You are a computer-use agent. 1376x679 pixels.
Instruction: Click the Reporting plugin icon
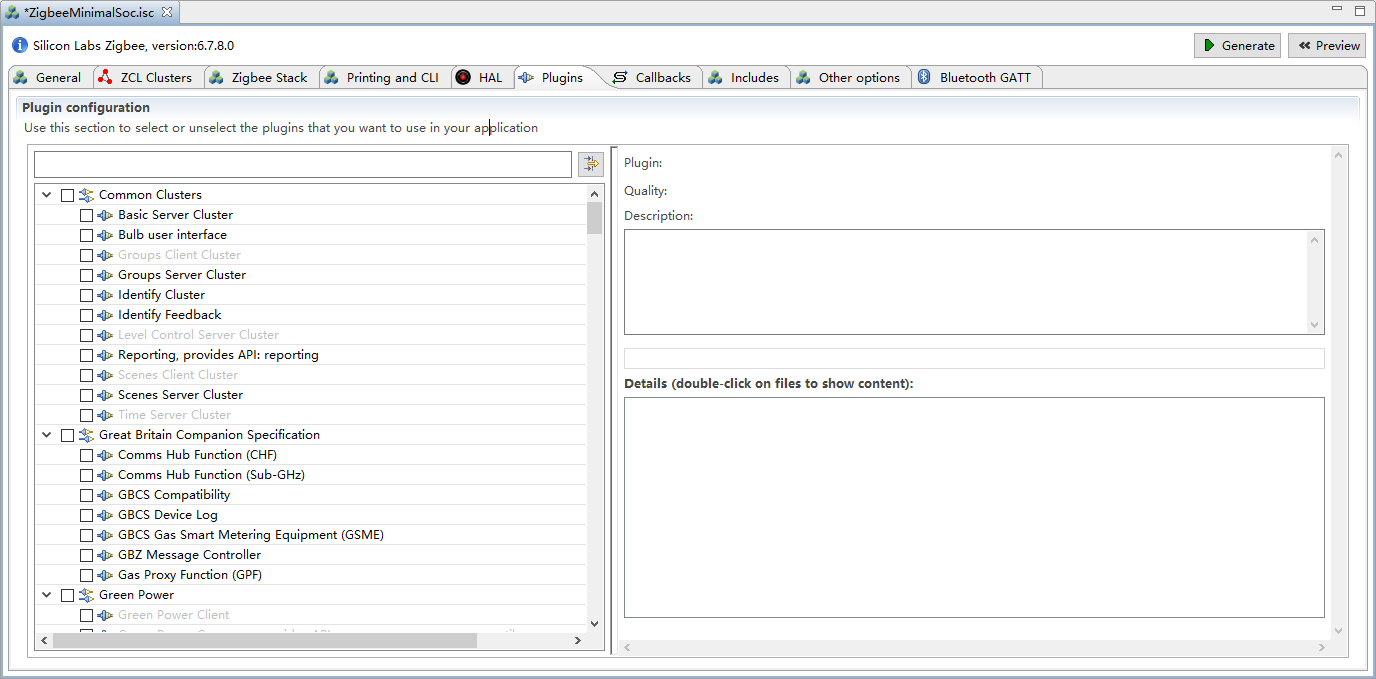(105, 355)
